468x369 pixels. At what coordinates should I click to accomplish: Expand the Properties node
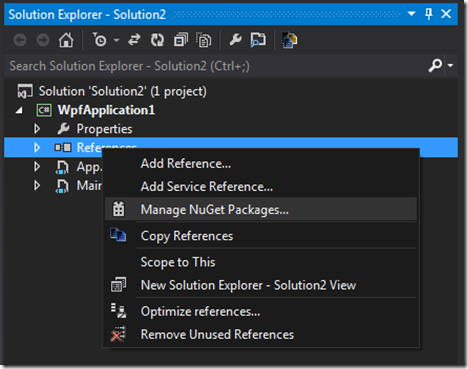(x=37, y=129)
